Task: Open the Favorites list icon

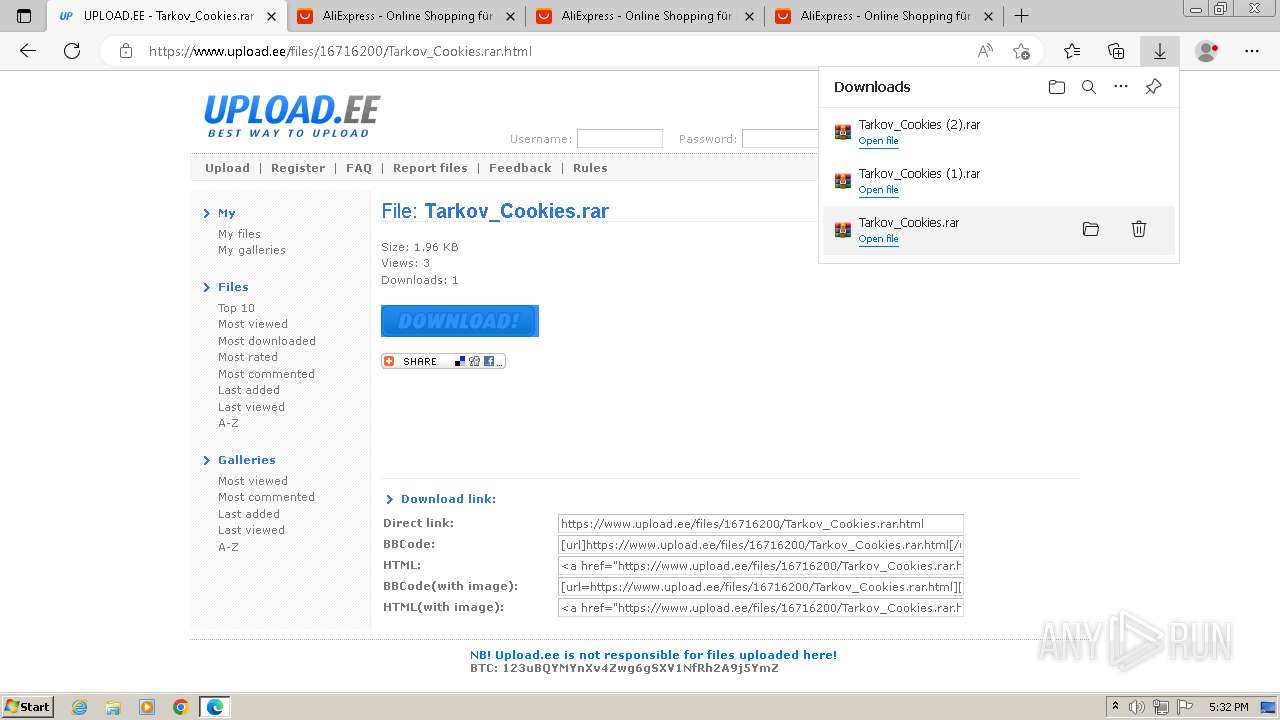Action: click(1072, 51)
